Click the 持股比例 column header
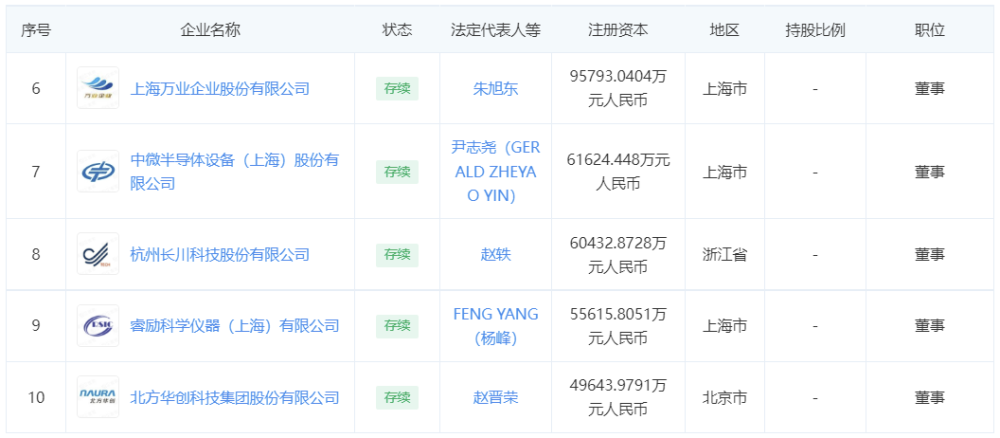Screen dimensions: 1000x438 [x=815, y=30]
